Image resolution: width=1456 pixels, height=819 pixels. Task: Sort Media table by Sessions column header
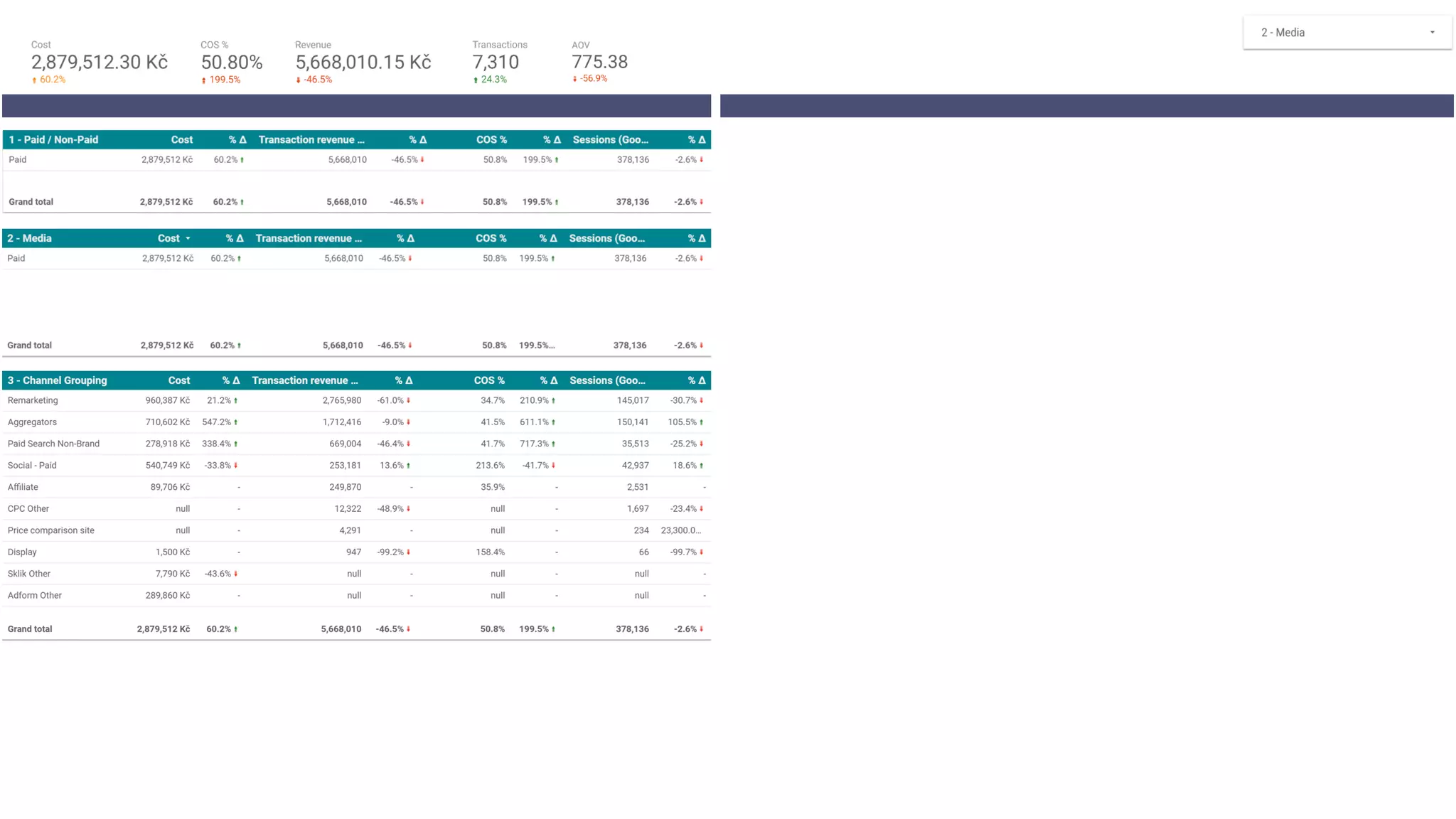(x=606, y=239)
